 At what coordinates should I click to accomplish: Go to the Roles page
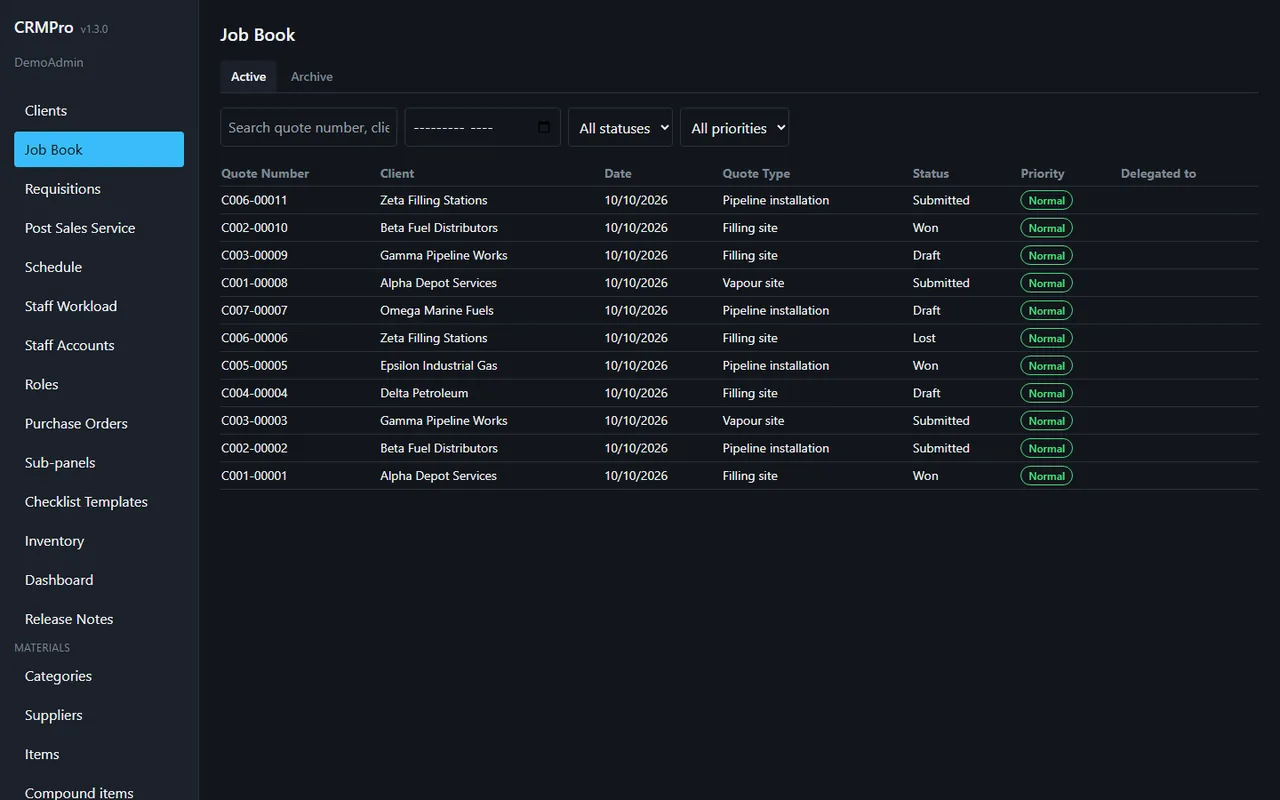(99, 384)
